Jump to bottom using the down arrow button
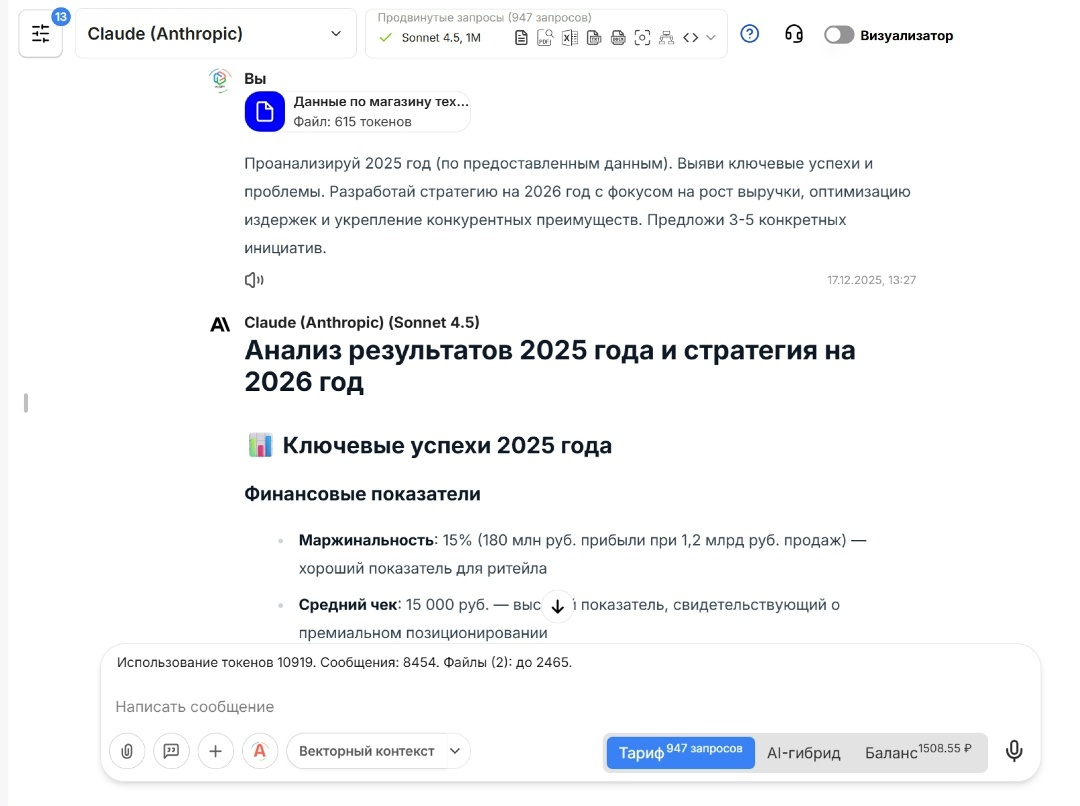 coord(558,606)
